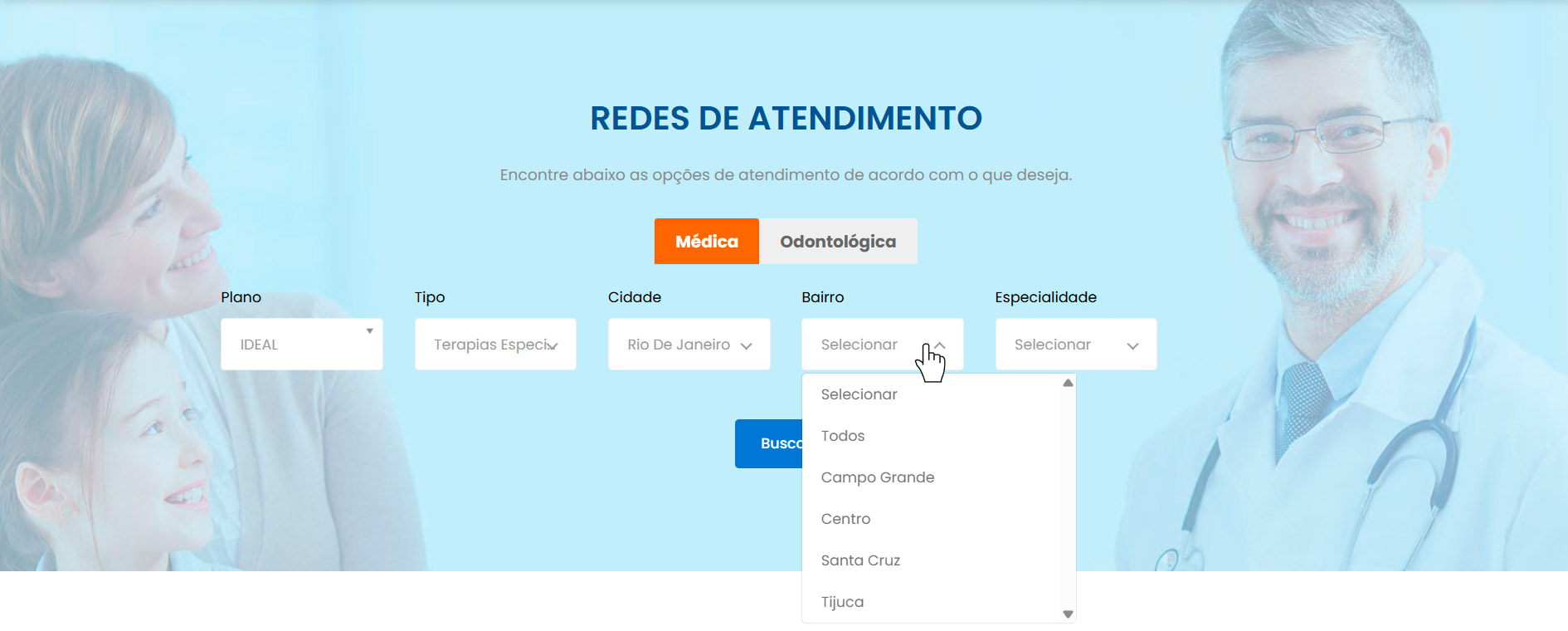The image size is (1568, 631).
Task: Click the Cidade field label
Action: 635,297
